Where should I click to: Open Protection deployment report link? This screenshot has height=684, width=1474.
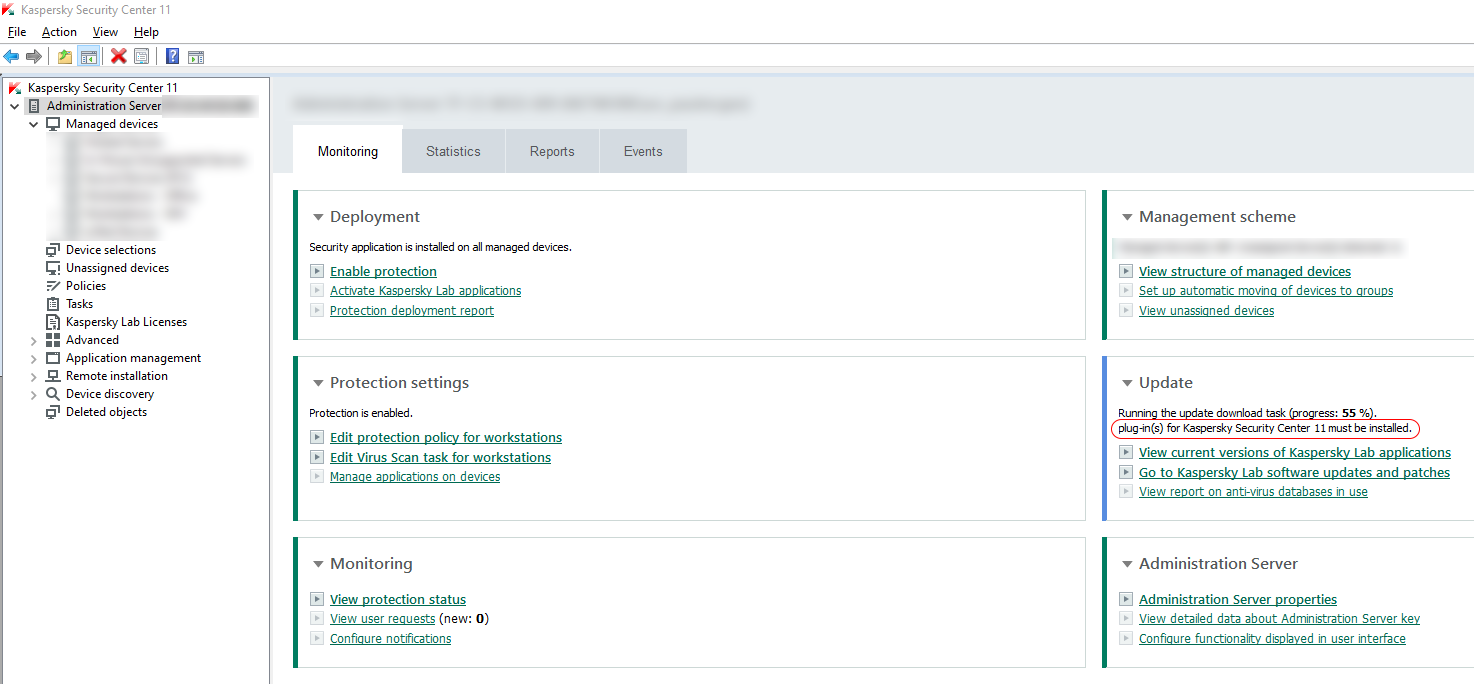(x=412, y=311)
